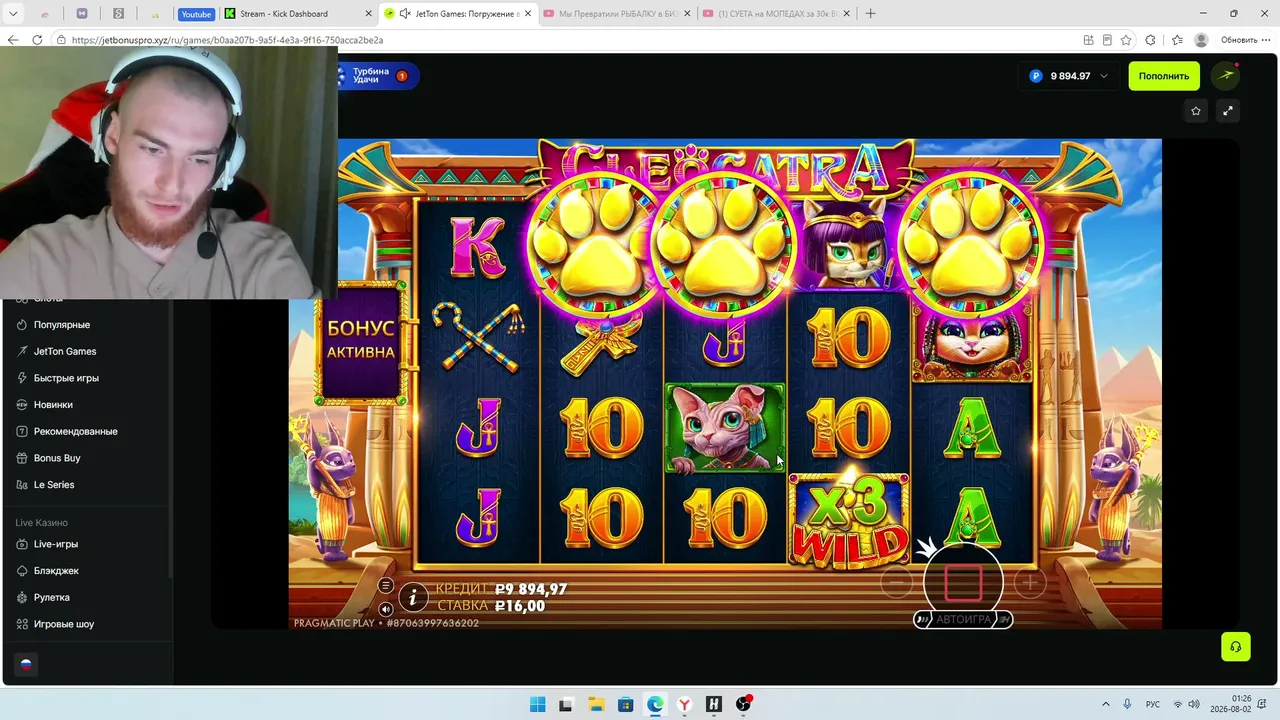
Task: Open Microsoft Edge from the taskbar
Action: pos(655,704)
